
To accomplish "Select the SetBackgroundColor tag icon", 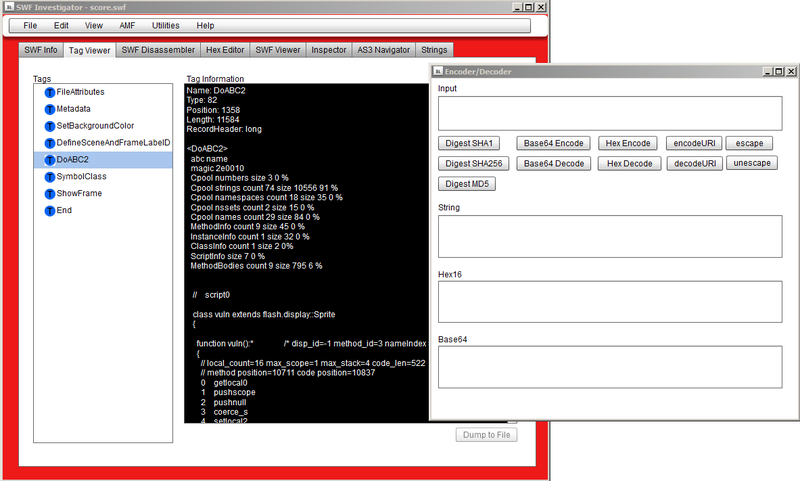I will click(x=49, y=126).
